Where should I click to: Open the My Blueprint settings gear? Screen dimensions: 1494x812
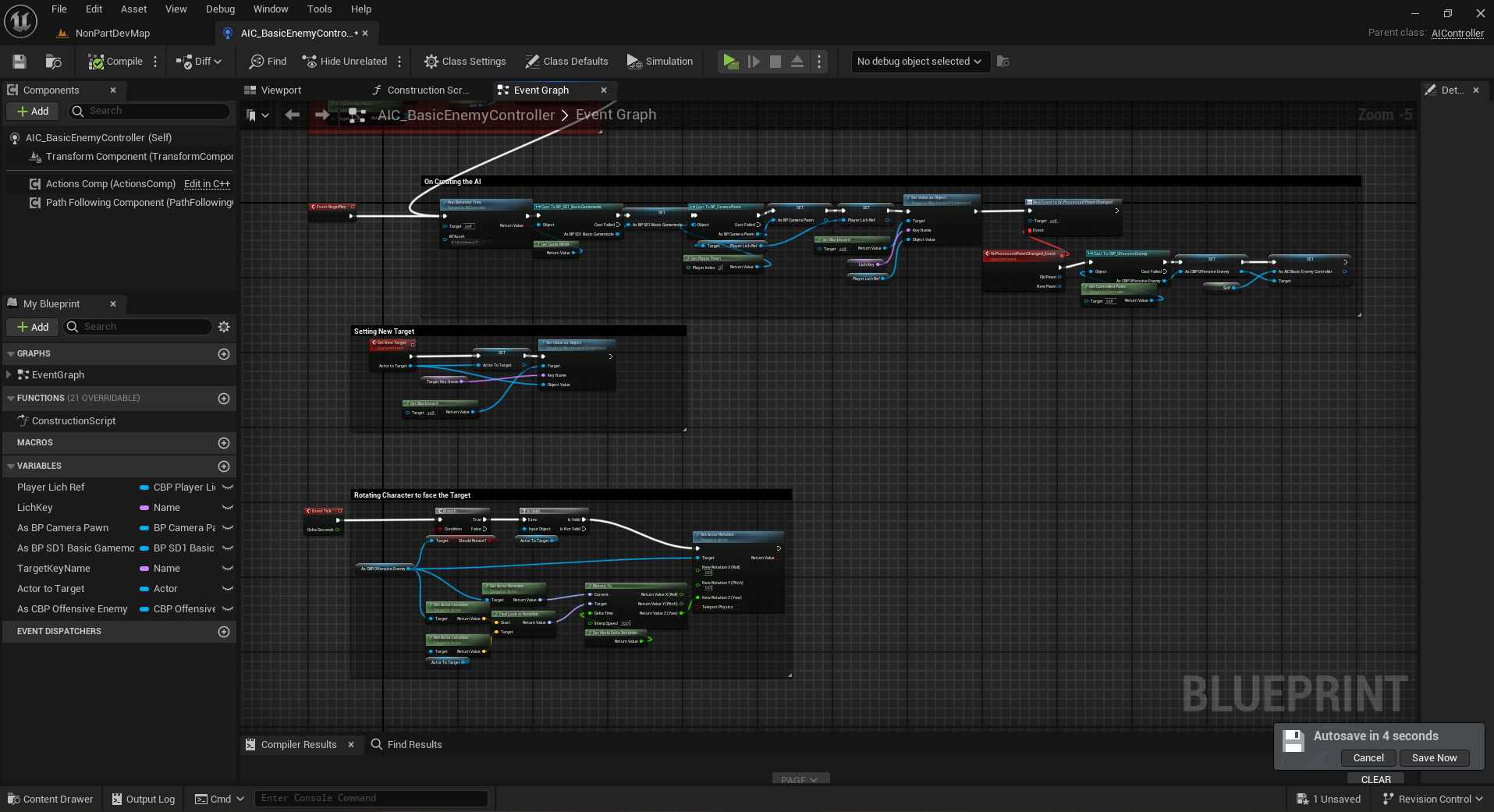pos(224,327)
